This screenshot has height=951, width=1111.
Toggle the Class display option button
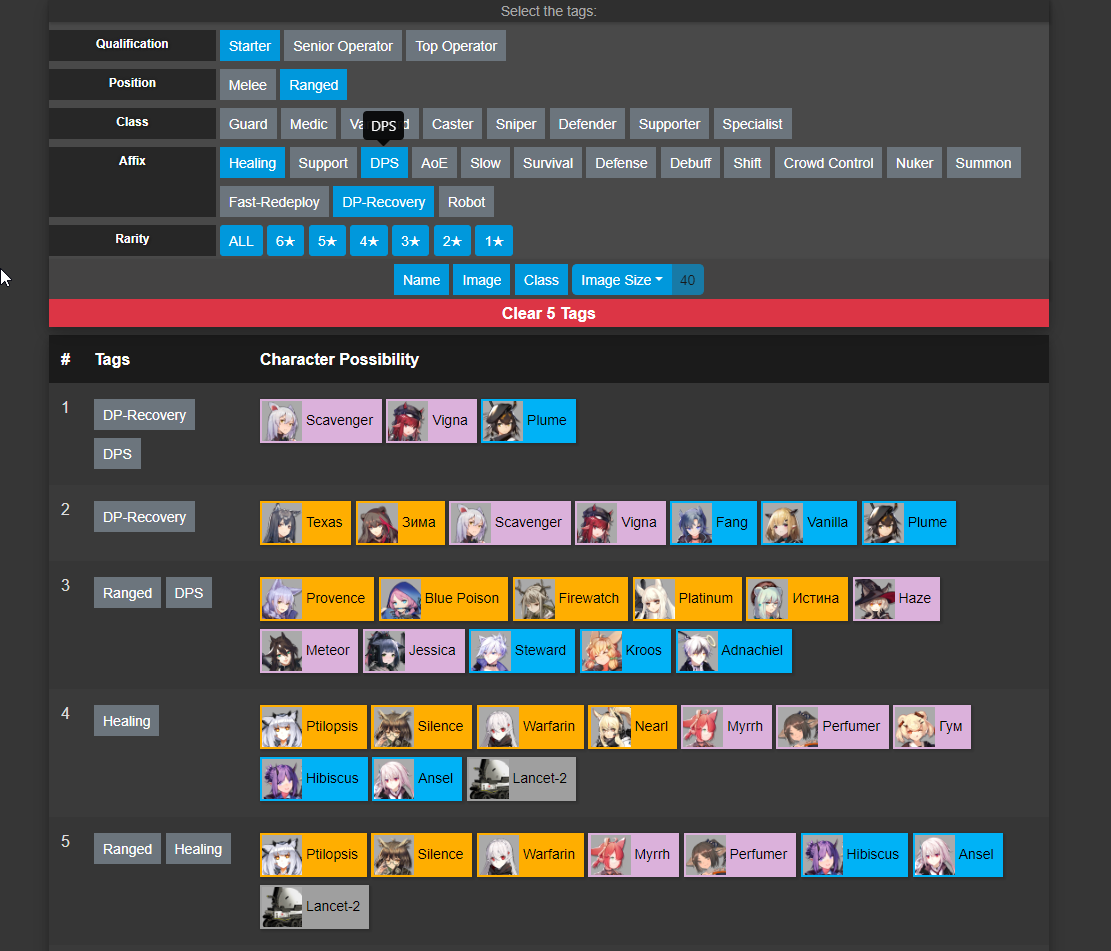pos(541,280)
